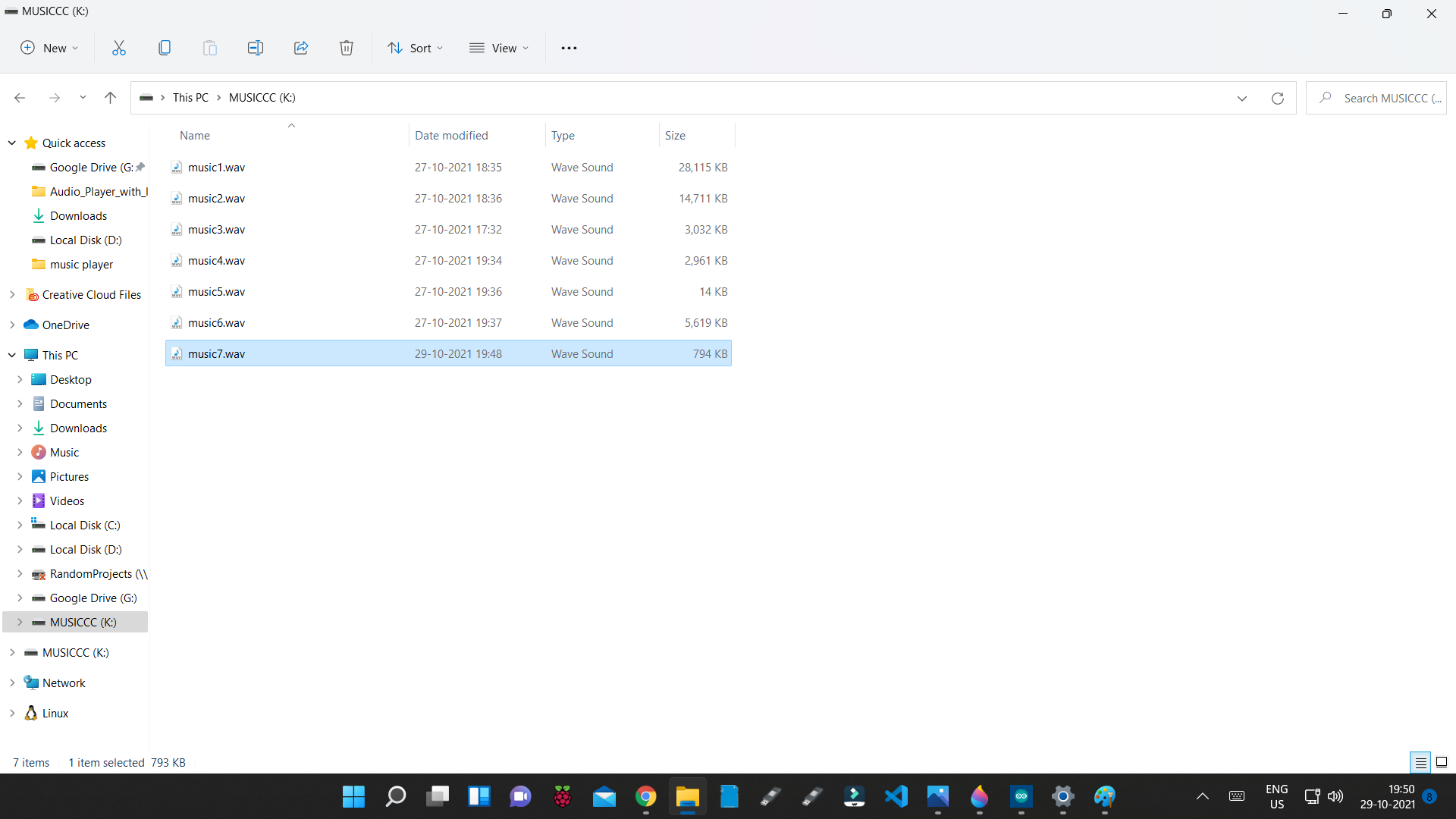Collapse the Quick access tree section
Screen dimensions: 1456x819
pos(12,143)
